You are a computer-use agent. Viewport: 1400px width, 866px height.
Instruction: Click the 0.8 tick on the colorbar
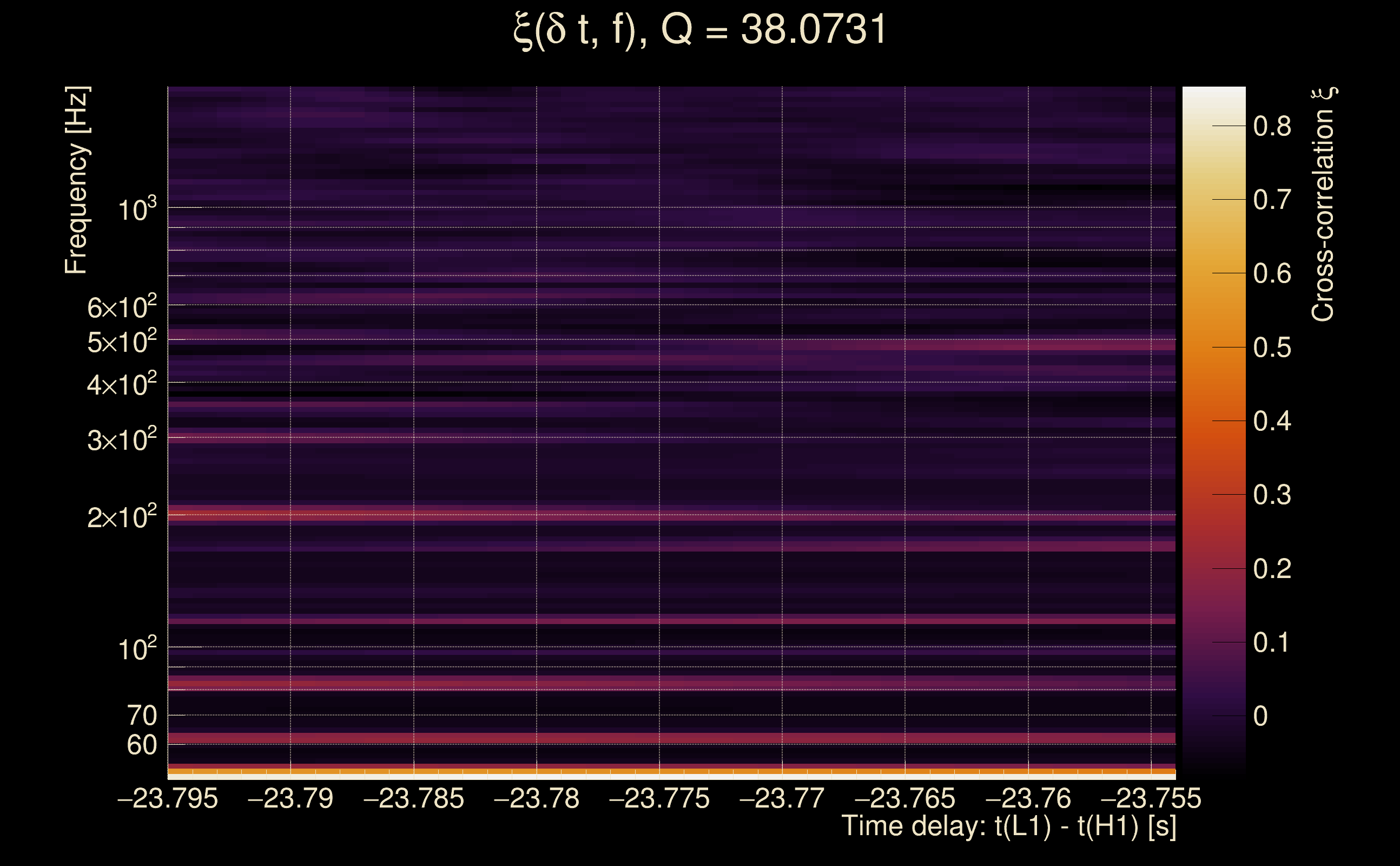click(1272, 126)
